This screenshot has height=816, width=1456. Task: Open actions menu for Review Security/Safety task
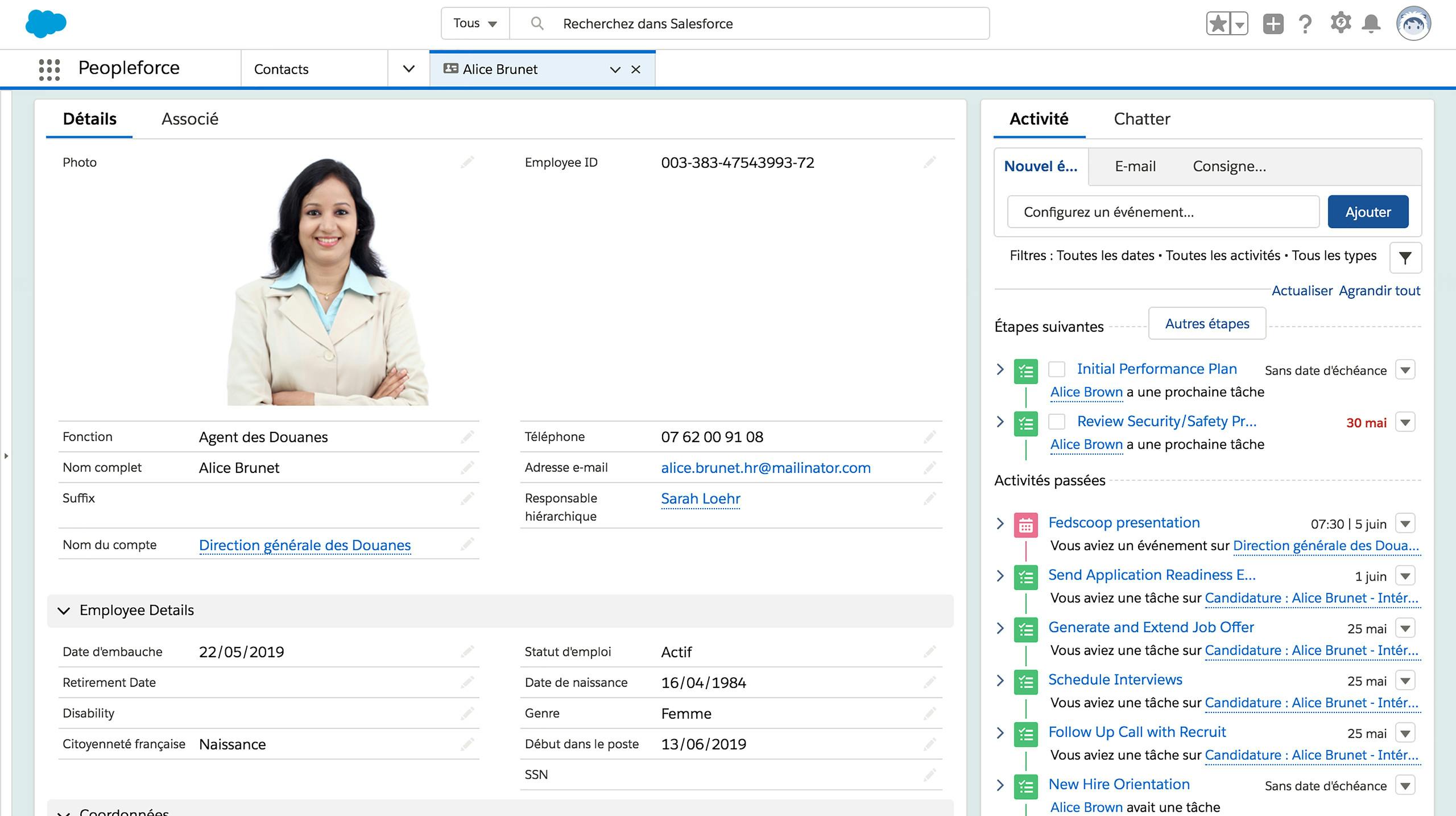1405,422
